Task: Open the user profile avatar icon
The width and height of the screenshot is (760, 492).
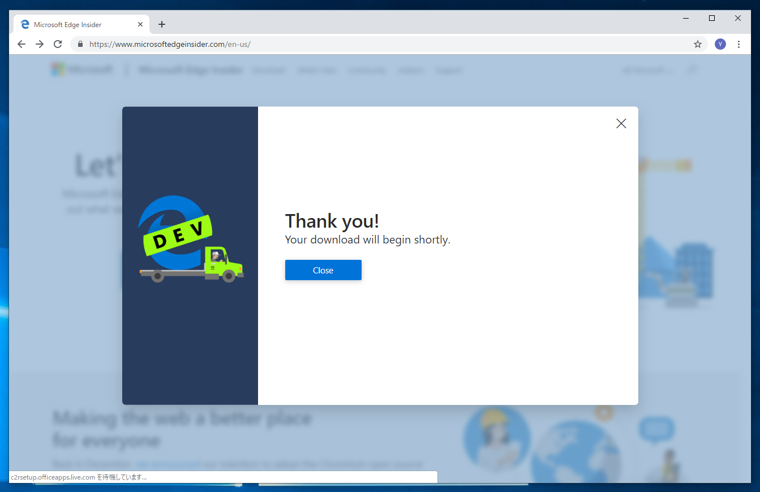Action: [x=720, y=44]
